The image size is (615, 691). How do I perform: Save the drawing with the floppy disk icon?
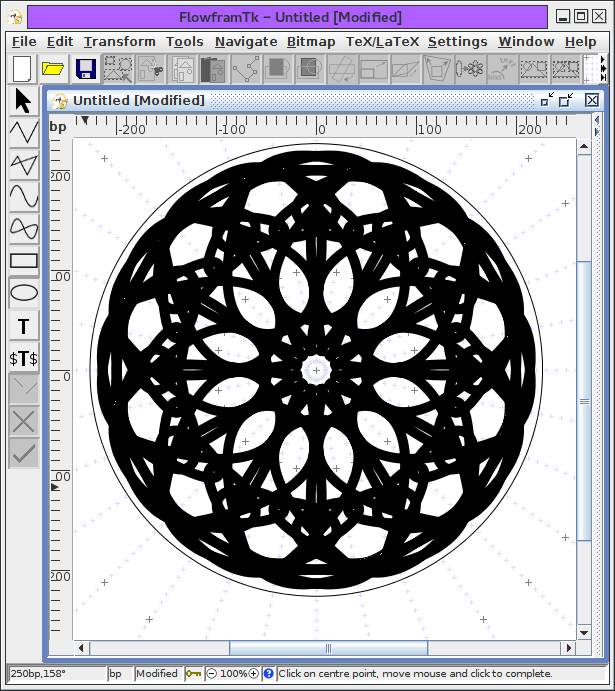86,69
